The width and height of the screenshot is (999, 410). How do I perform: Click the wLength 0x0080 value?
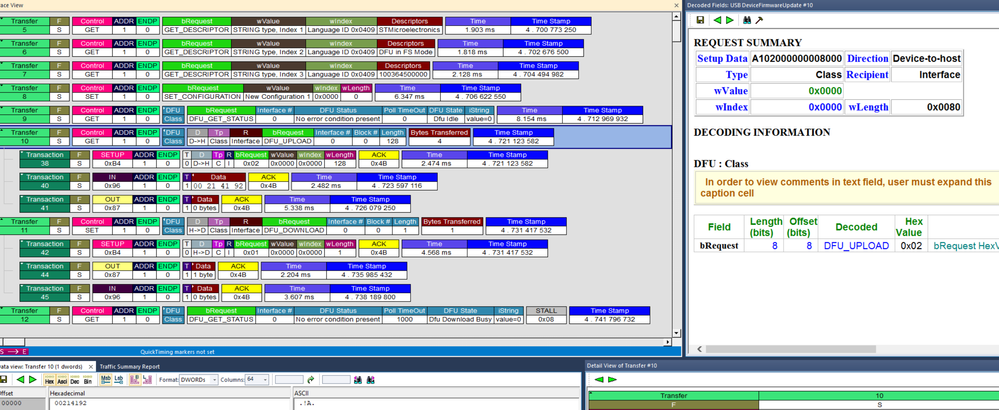pos(927,107)
